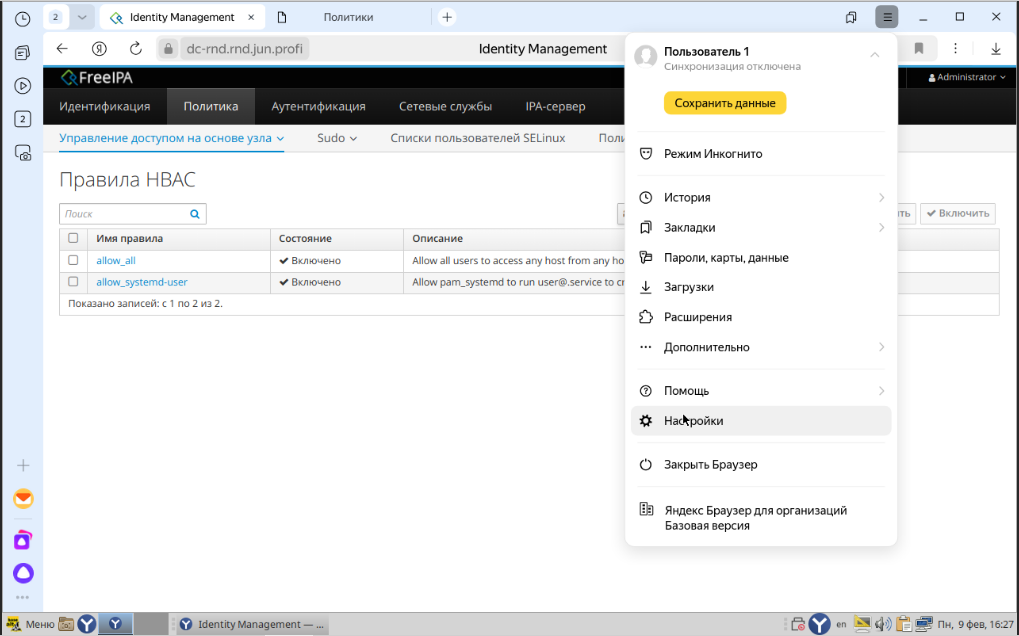This screenshot has height=636, width=1019.
Task: Open the allow_all rule link
Action: tap(116, 260)
